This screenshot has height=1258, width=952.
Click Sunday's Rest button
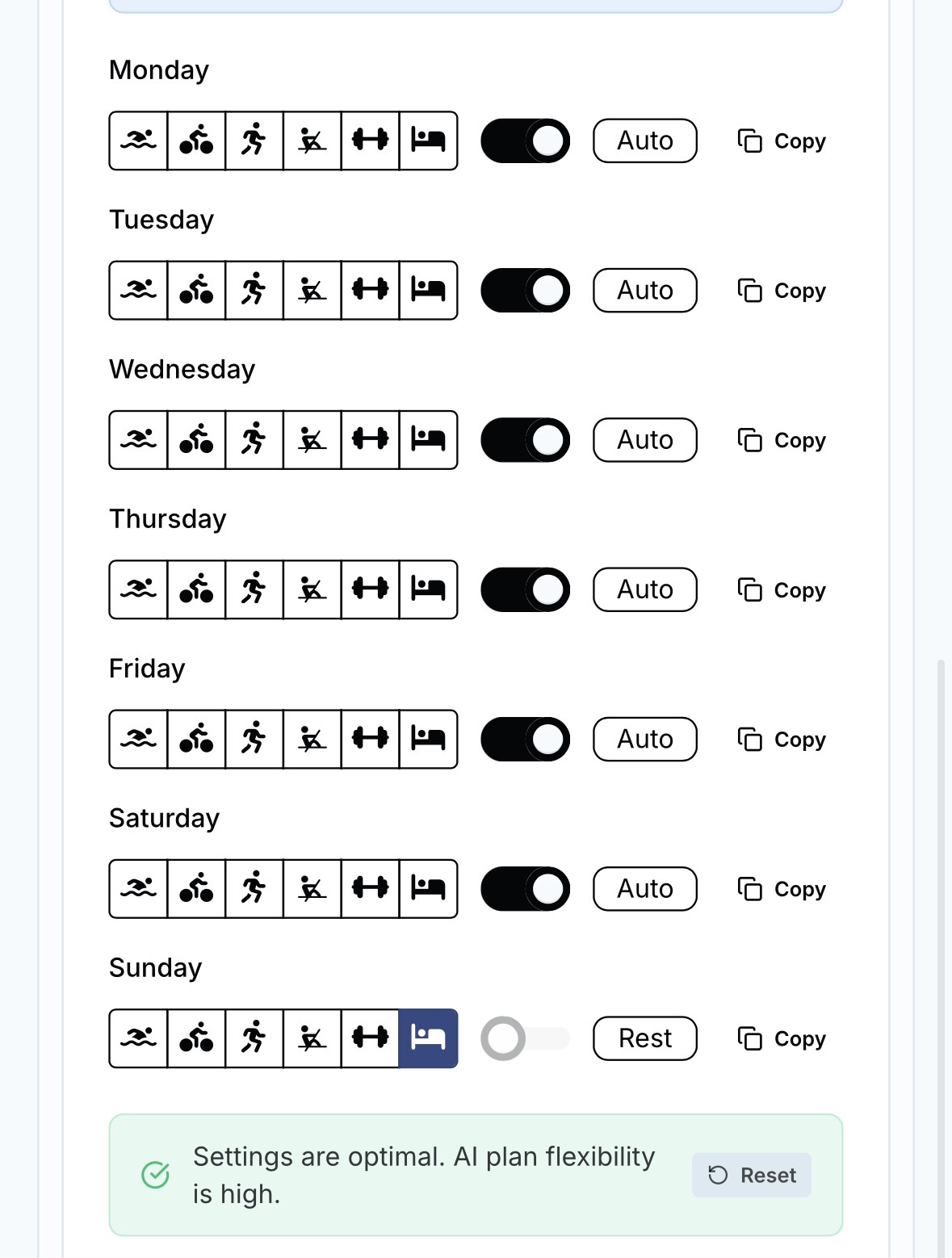pos(644,1038)
